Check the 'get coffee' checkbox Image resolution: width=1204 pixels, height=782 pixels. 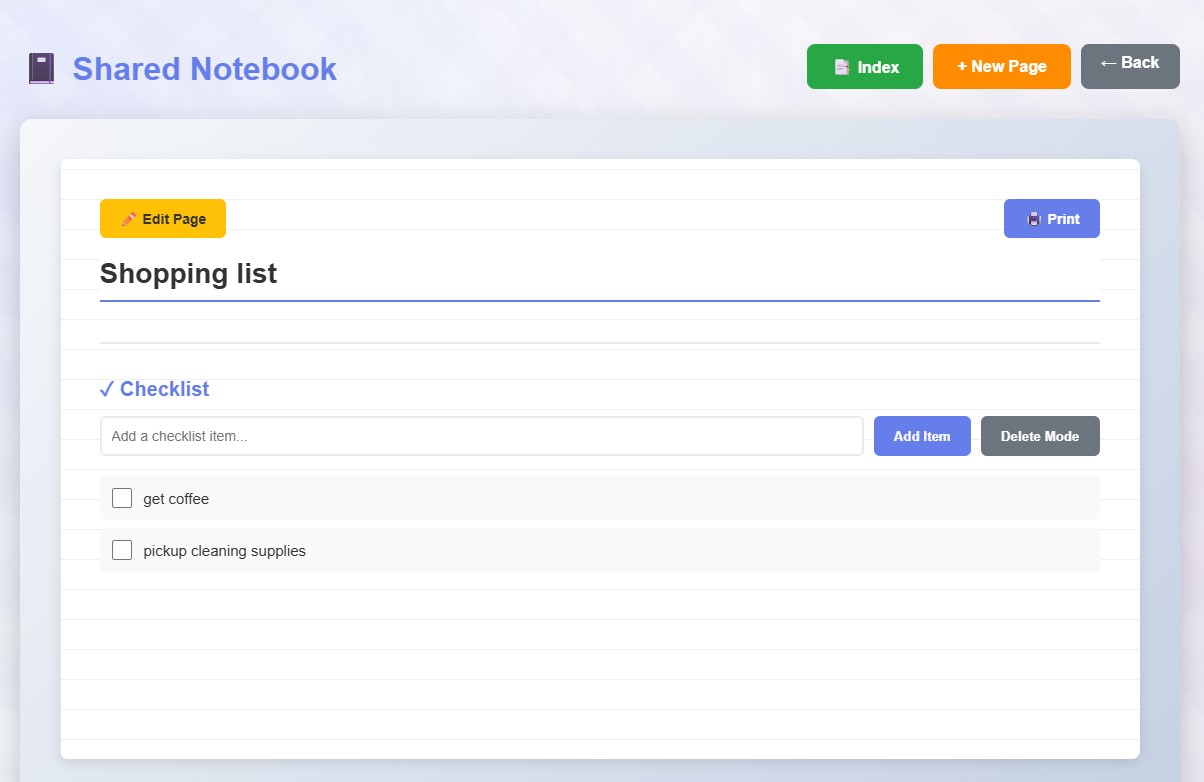point(122,498)
